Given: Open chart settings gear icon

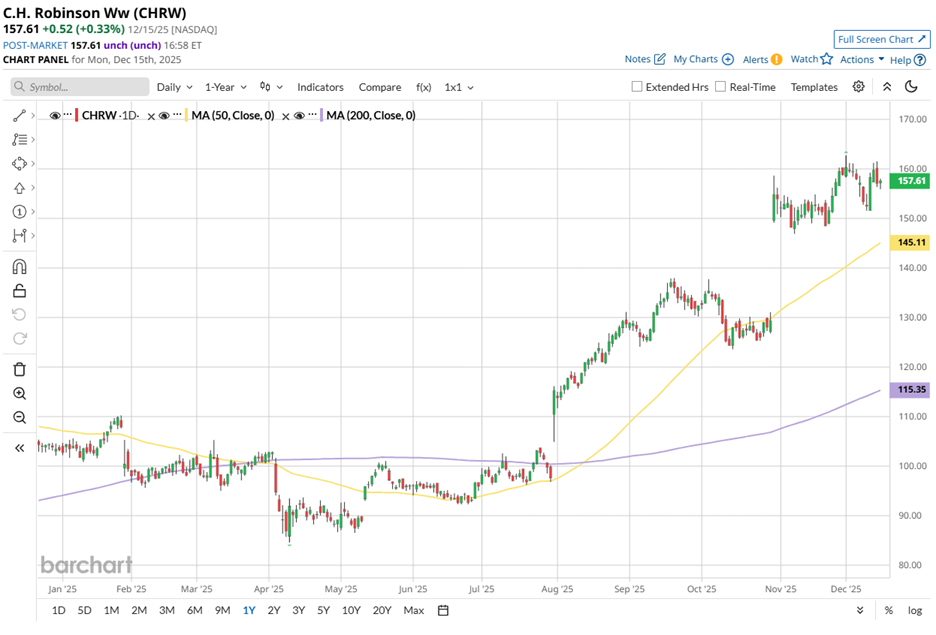Looking at the screenshot, I should tap(858, 87).
